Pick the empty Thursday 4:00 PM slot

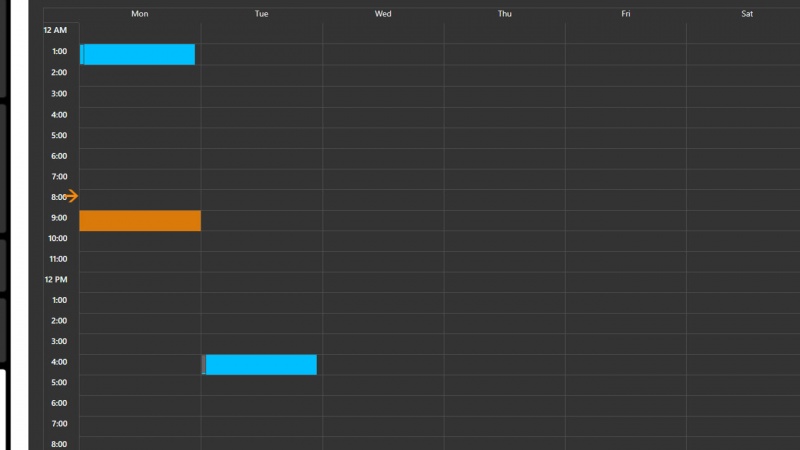pyautogui.click(x=504, y=365)
